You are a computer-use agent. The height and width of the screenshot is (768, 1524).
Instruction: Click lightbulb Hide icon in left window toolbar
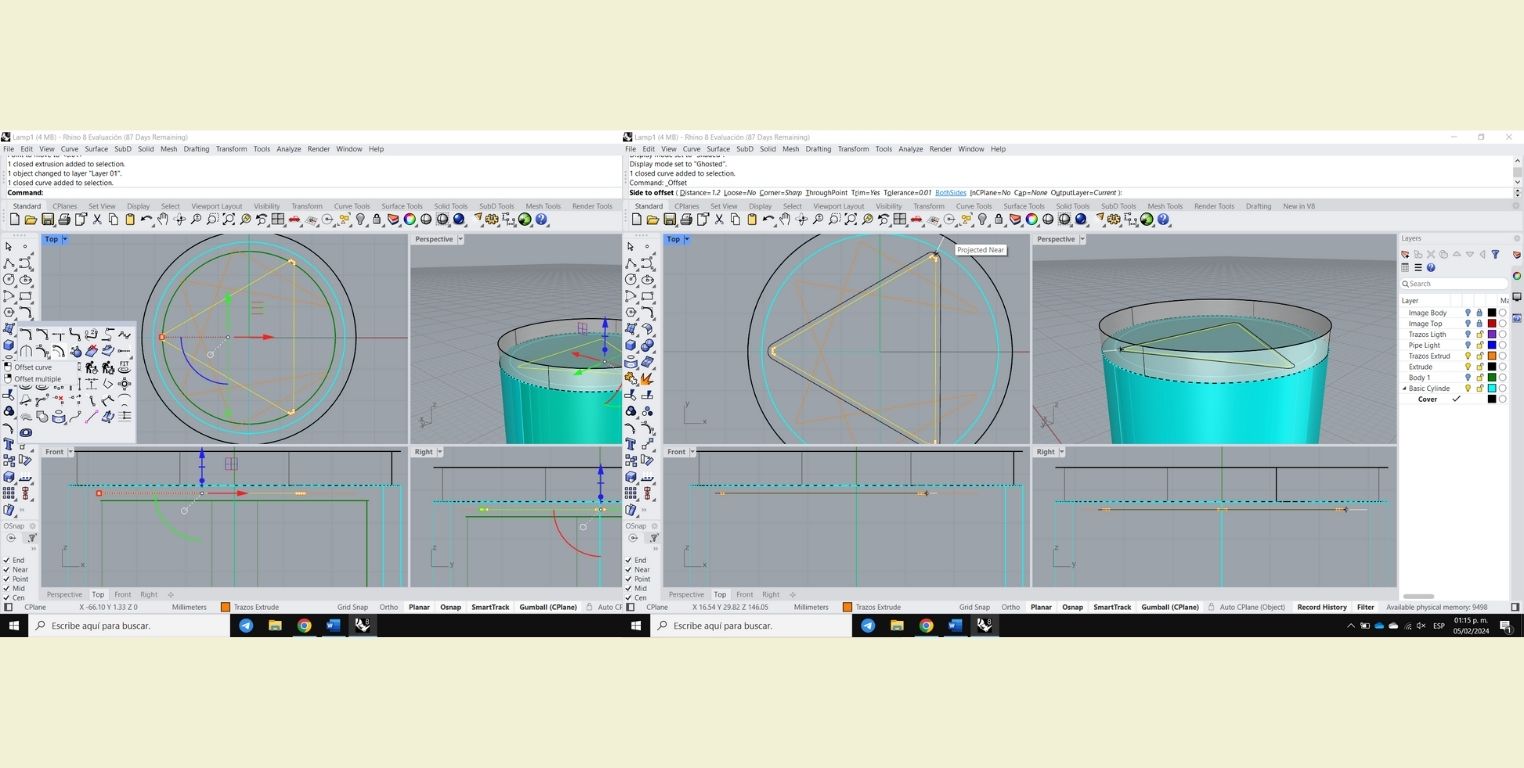[x=360, y=219]
